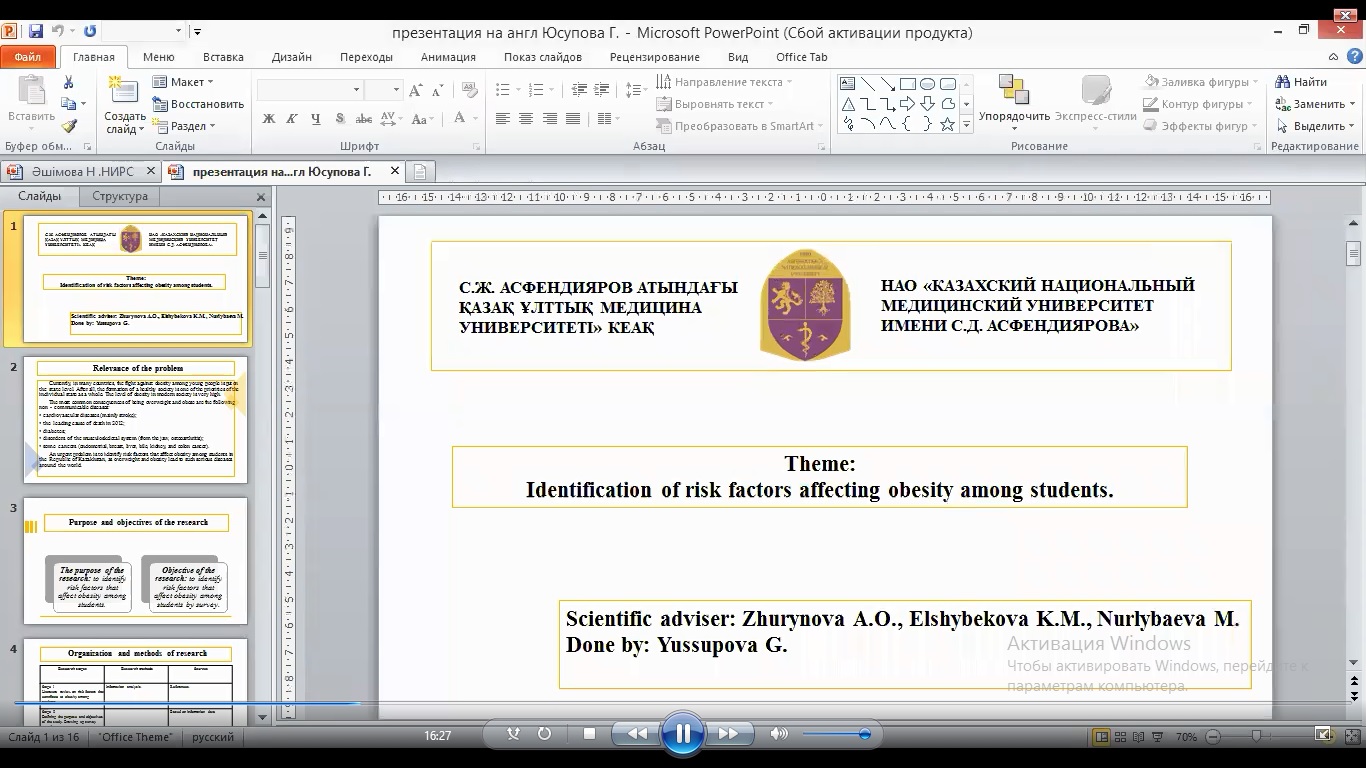
Task: Toggle underline formatting (Ч)
Action: [316, 119]
